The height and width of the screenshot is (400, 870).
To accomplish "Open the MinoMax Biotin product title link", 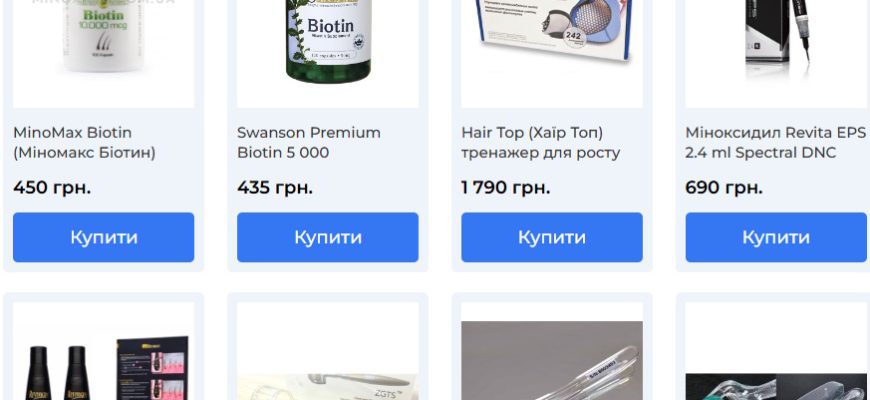I will pos(84,143).
